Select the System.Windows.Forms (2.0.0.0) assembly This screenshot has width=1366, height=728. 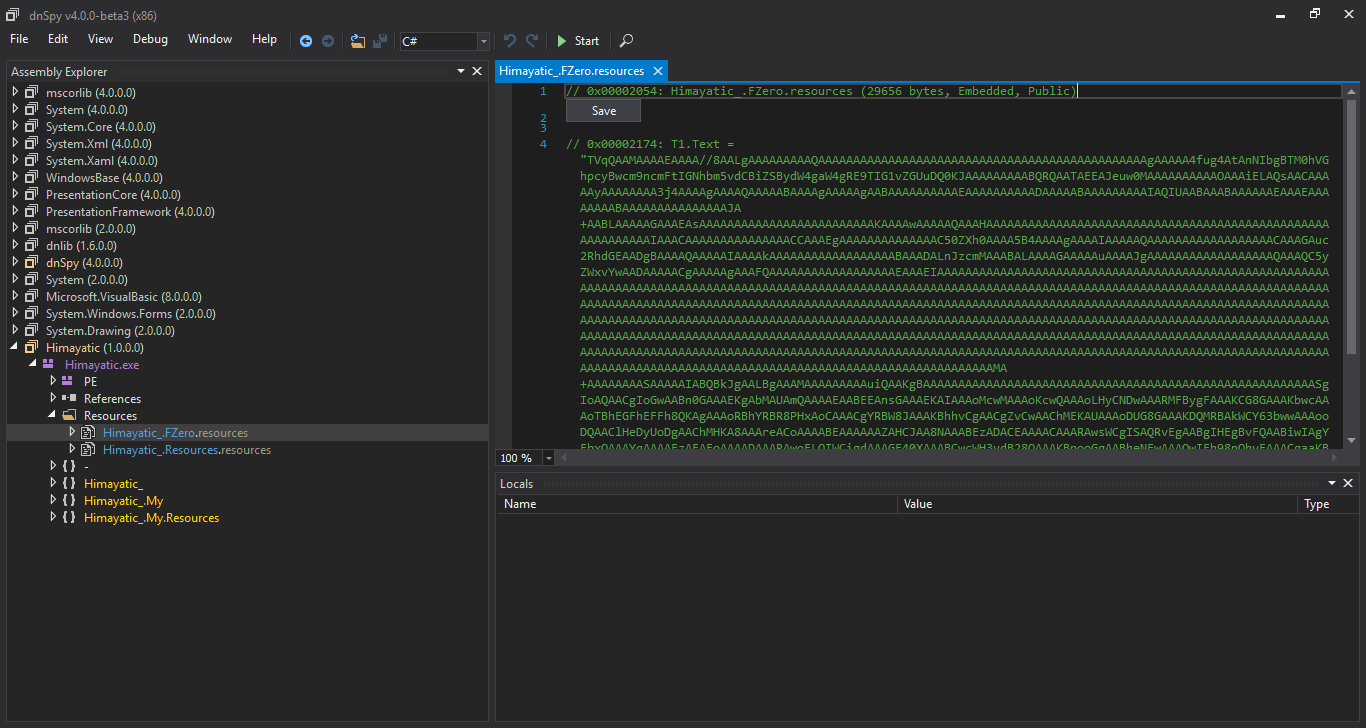tap(130, 314)
